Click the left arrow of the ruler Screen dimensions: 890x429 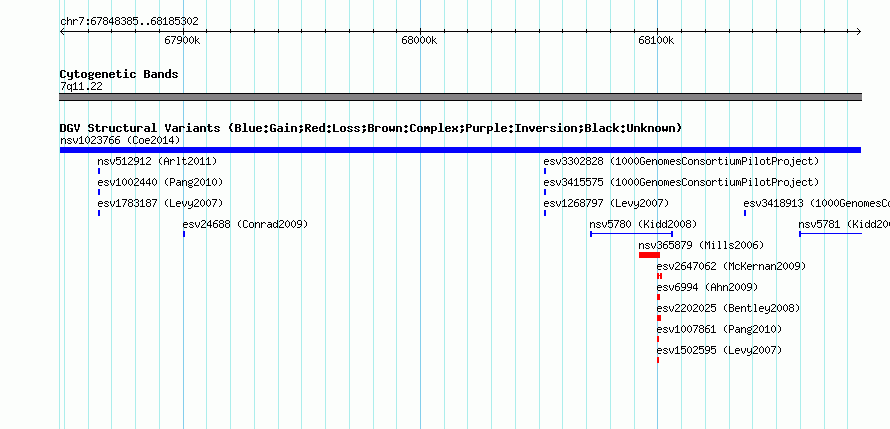[x=62, y=32]
